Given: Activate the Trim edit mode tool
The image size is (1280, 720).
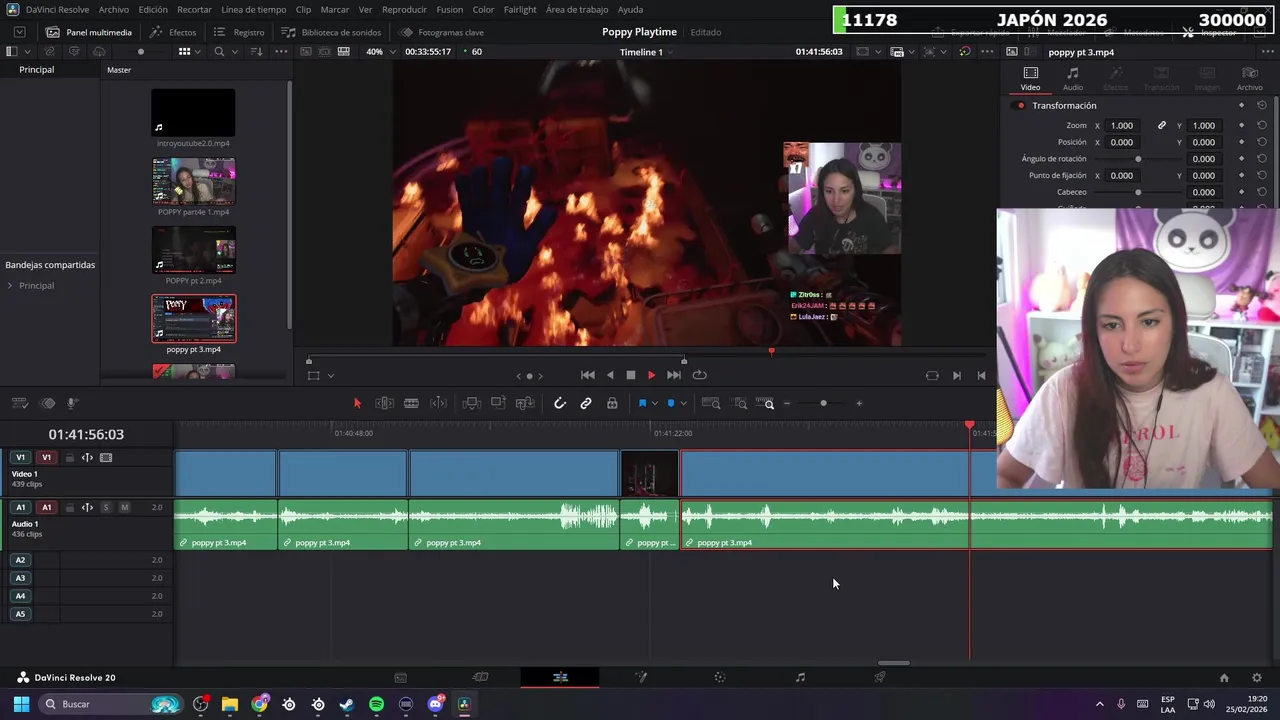Looking at the screenshot, I should 384,403.
